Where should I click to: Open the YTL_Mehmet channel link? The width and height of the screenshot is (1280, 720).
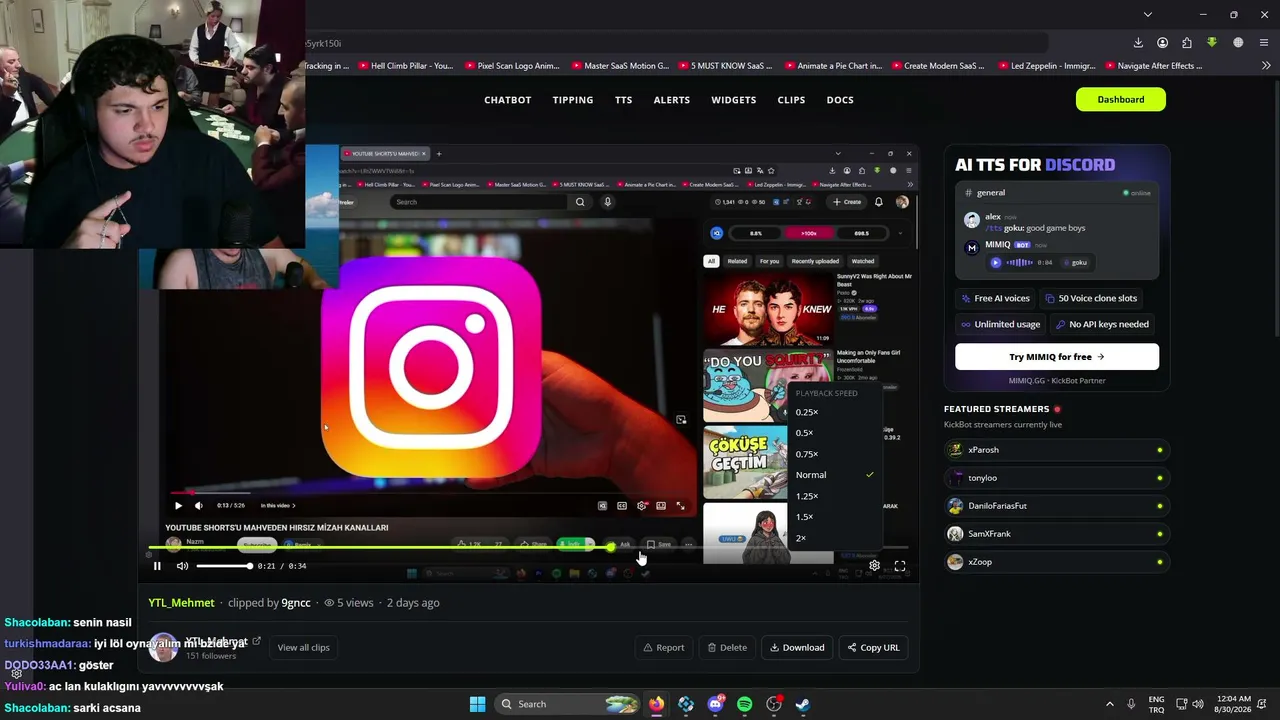[x=181, y=603]
